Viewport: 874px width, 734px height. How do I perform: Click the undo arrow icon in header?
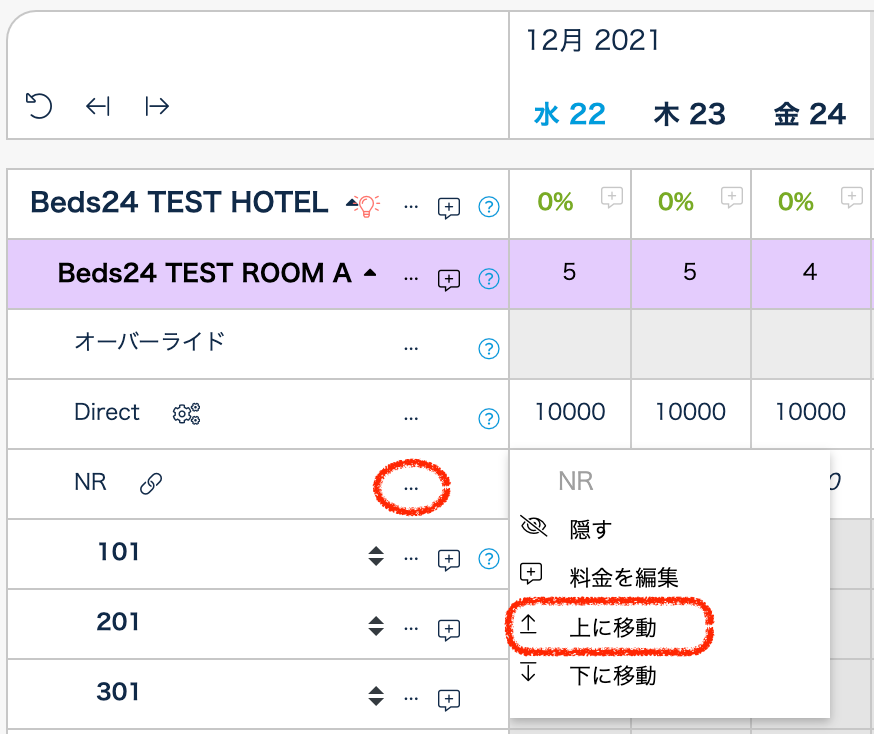[x=38, y=105]
